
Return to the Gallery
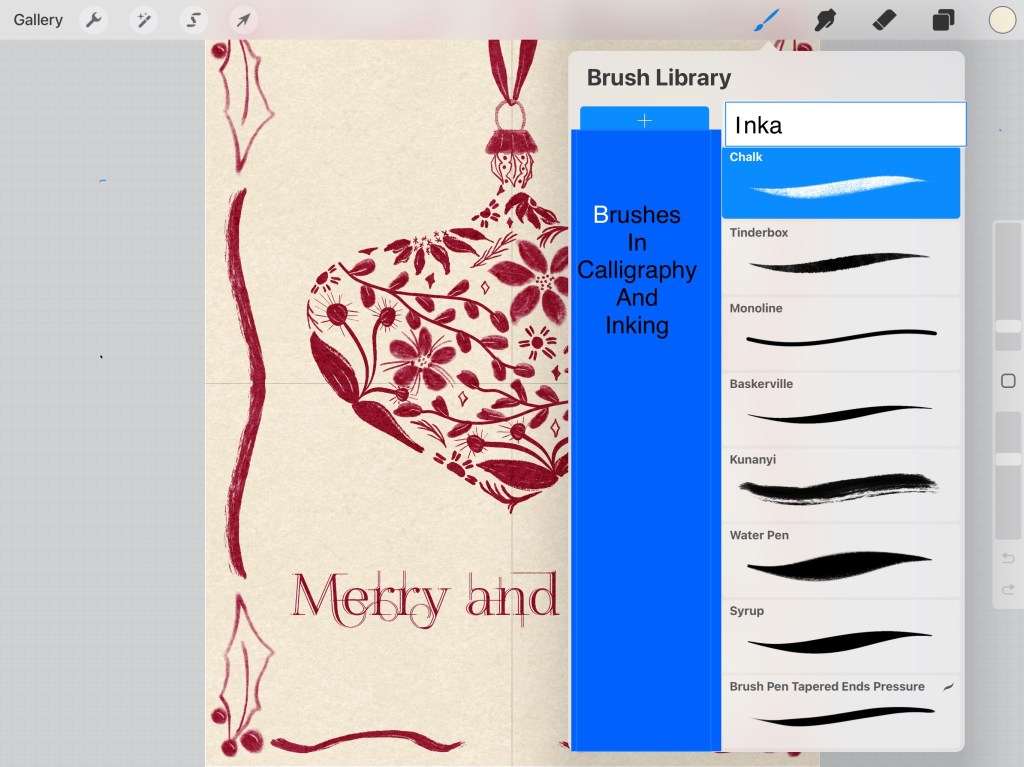(38, 20)
